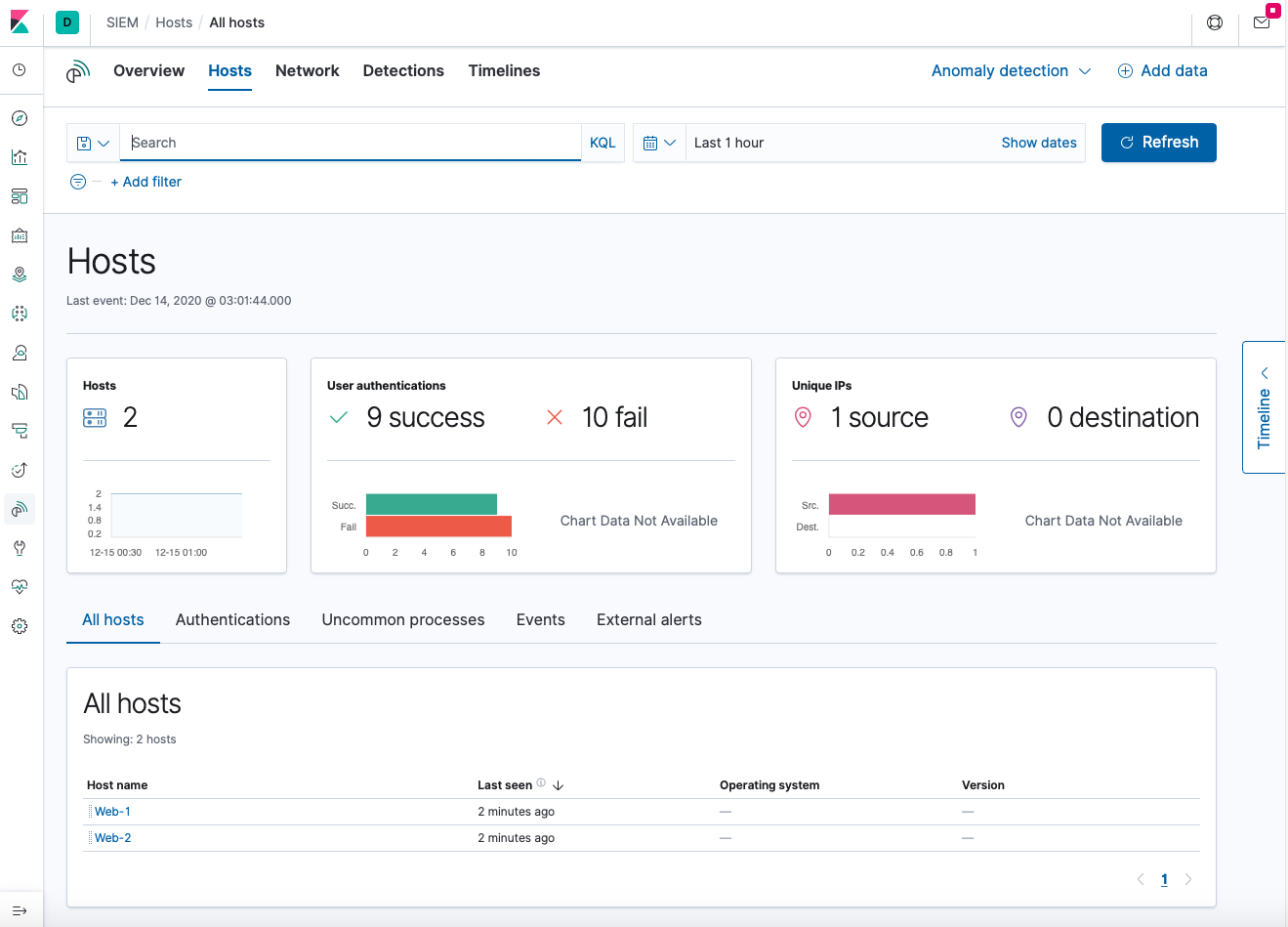Viewport: 1288px width, 927px height.
Task: Open Metrics app in sidebar
Action: [20, 353]
